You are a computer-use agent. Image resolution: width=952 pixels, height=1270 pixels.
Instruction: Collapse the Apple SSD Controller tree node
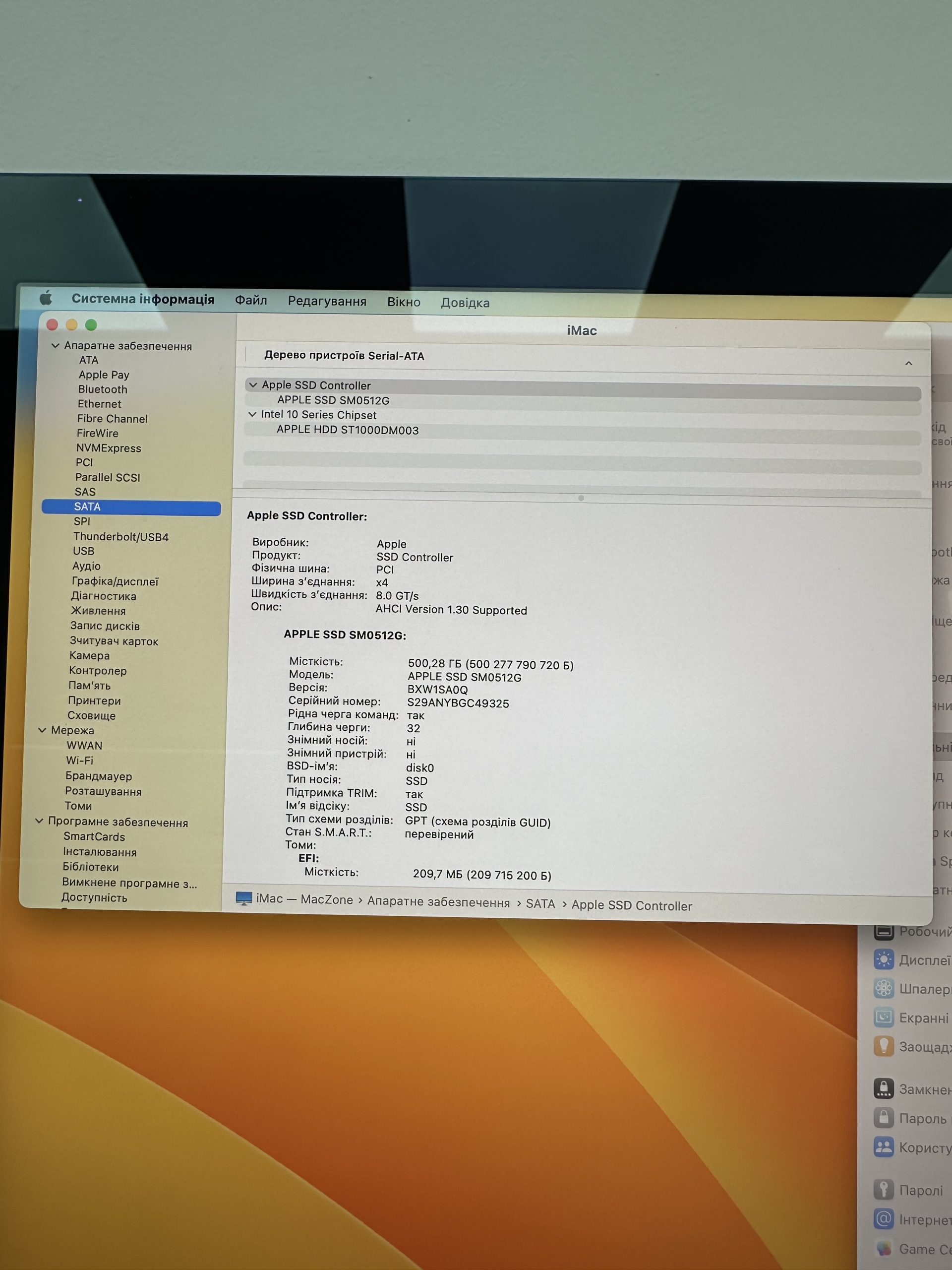tap(253, 384)
